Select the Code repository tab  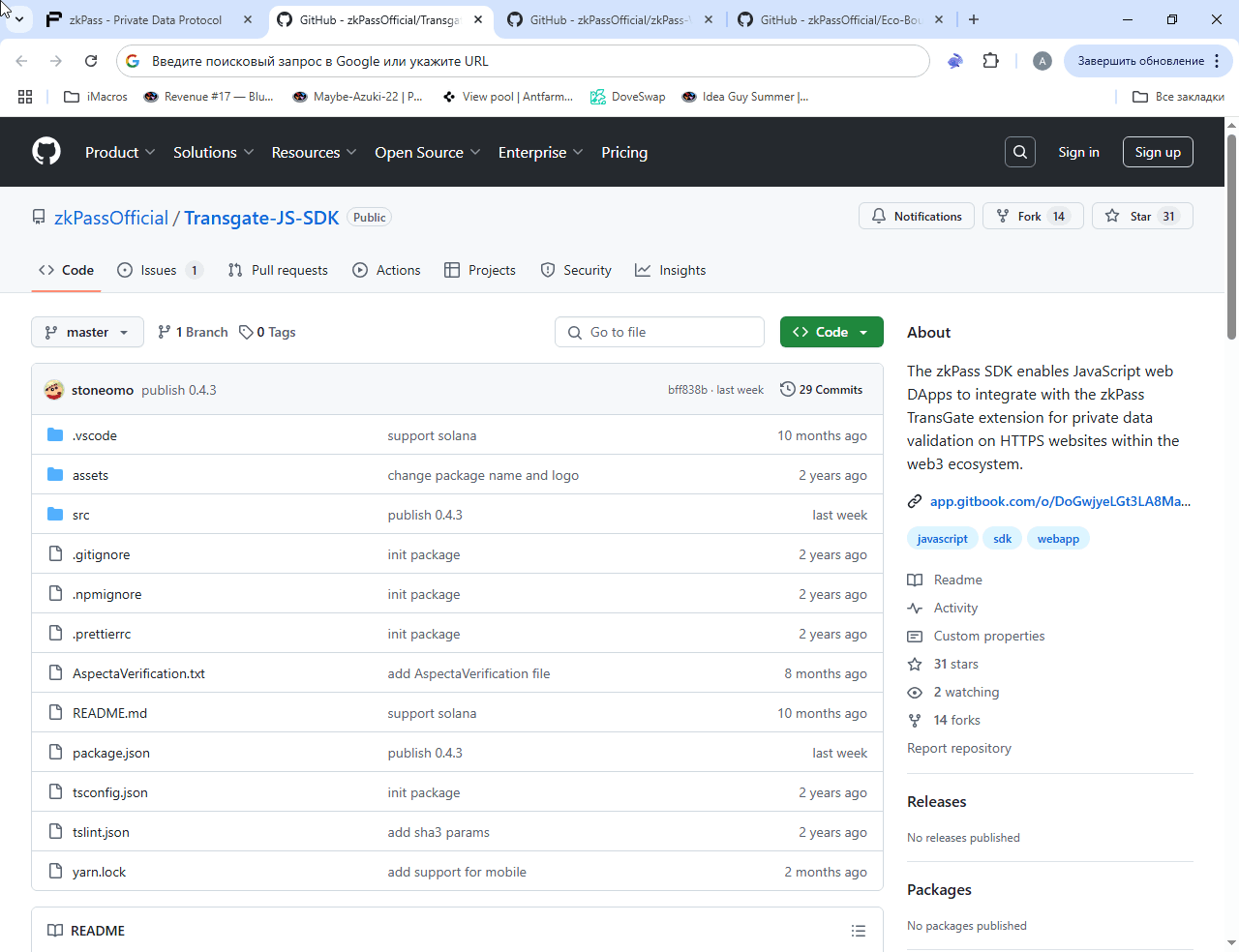pyautogui.click(x=66, y=270)
